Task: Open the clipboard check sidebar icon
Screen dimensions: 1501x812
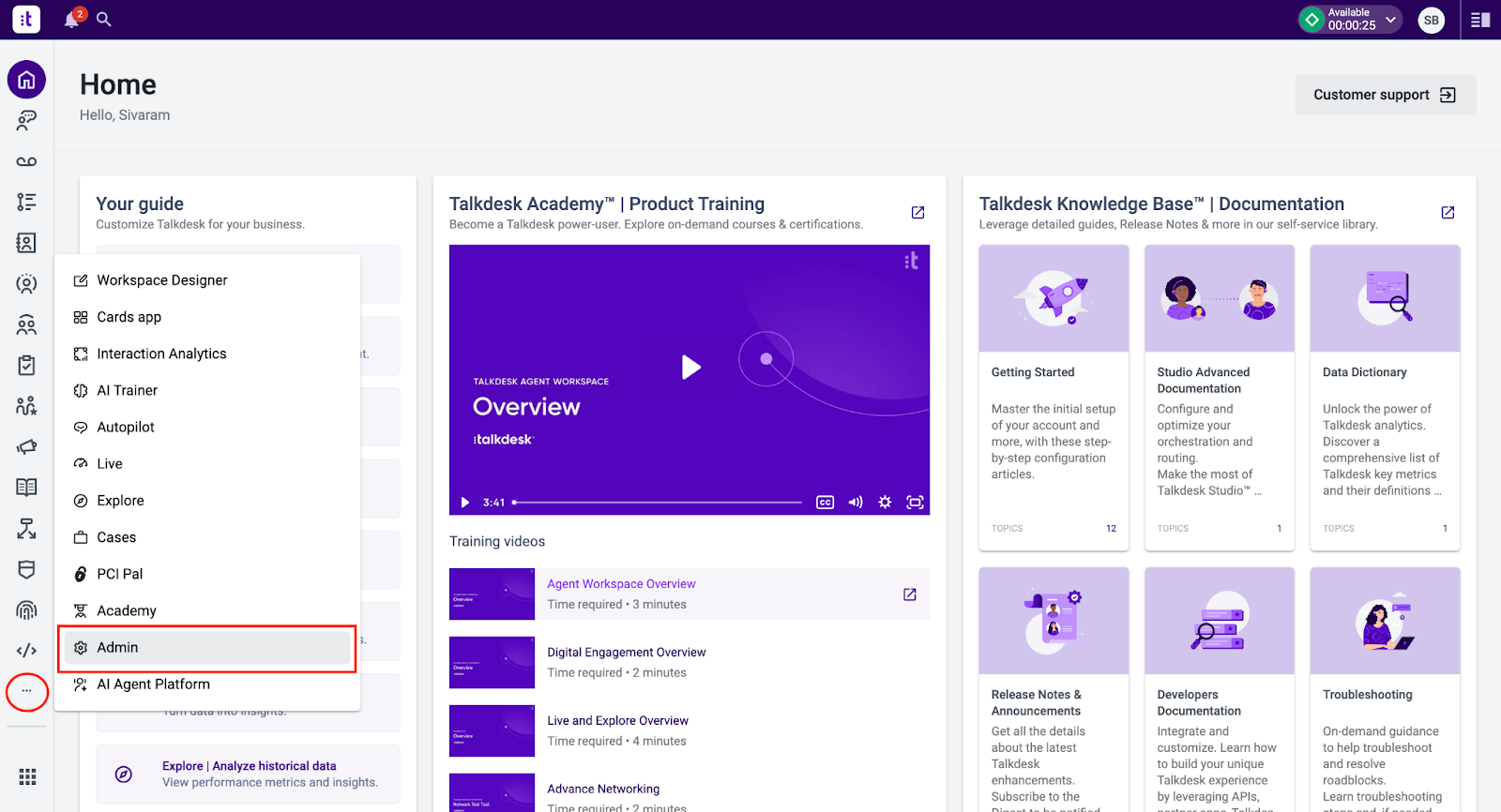Action: (26, 365)
